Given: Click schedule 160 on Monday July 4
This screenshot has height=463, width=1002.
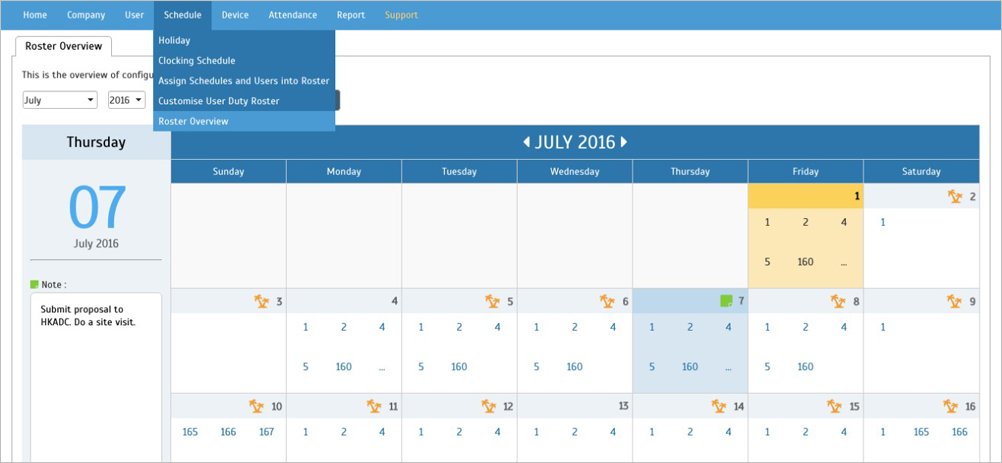Looking at the screenshot, I should click(344, 367).
